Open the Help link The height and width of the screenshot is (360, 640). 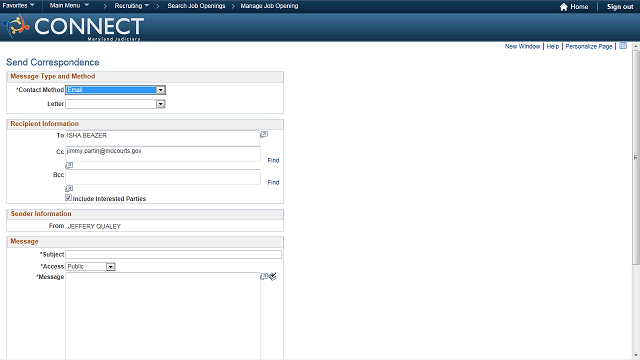[553, 47]
